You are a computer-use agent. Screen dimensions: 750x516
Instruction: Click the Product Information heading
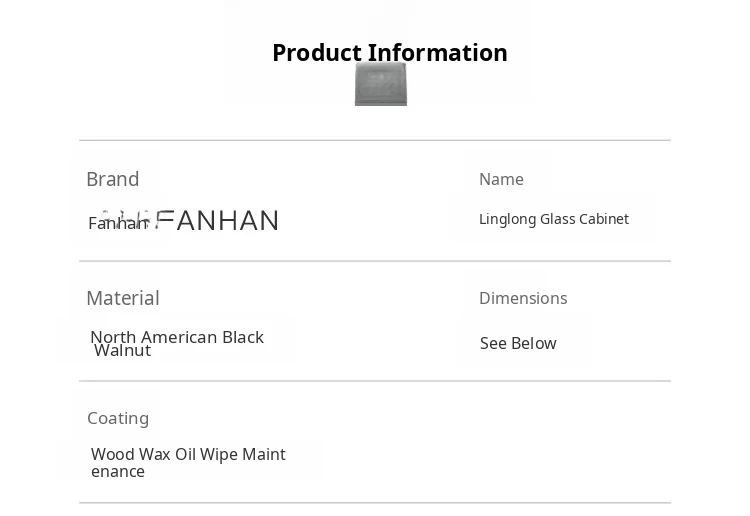point(389,52)
